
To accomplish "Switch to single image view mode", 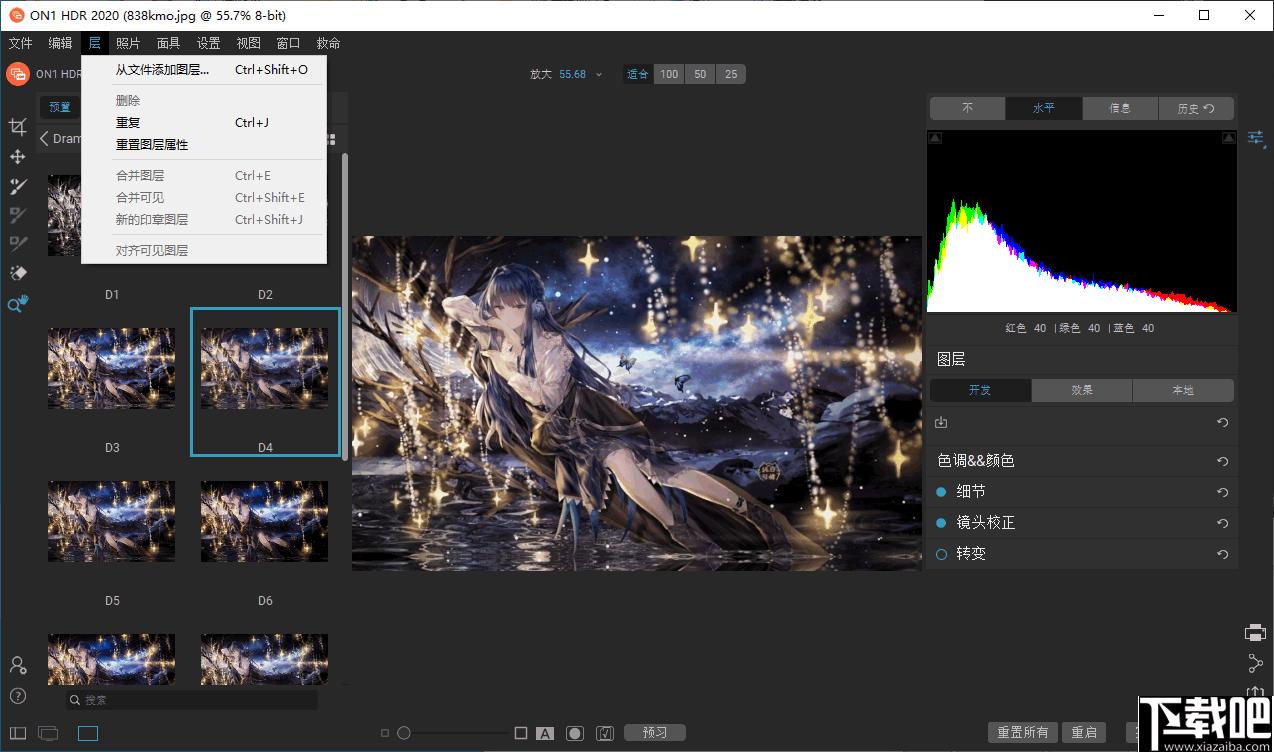I will (x=88, y=733).
